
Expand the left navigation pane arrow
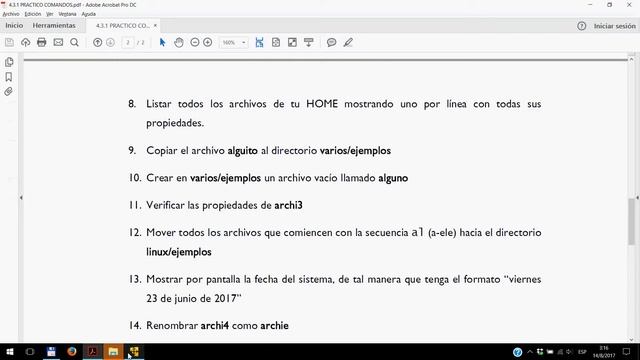tap(21, 198)
